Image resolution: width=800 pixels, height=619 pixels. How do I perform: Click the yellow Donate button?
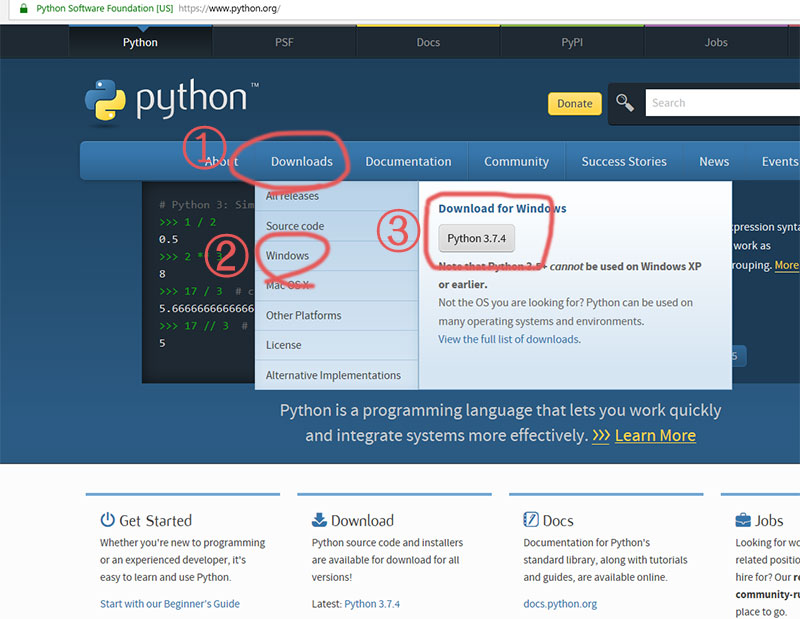(x=574, y=104)
